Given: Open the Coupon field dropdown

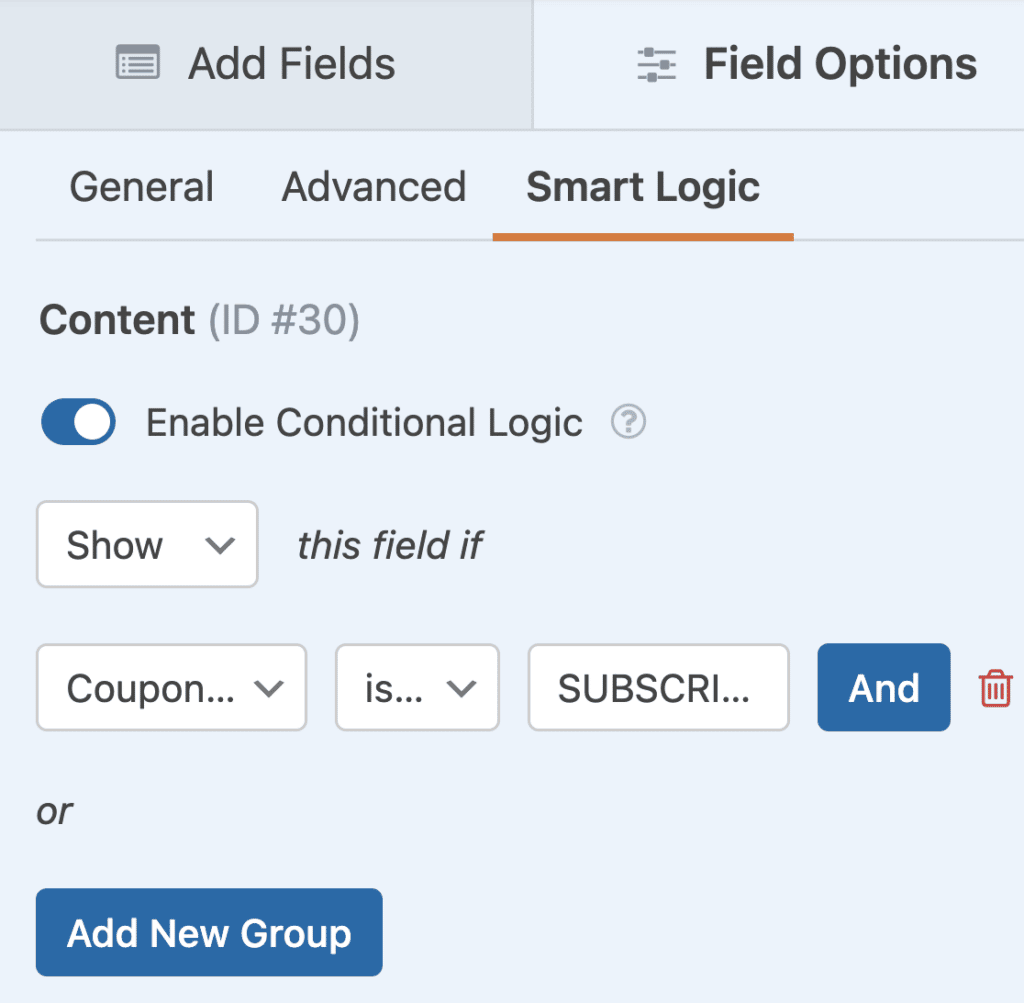Looking at the screenshot, I should pos(170,687).
